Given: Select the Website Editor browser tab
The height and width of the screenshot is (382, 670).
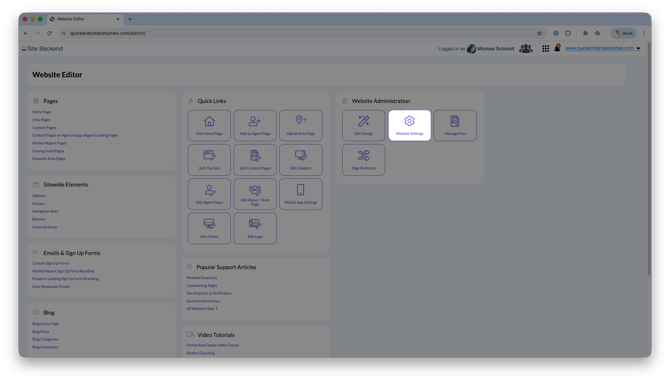Looking at the screenshot, I should pos(85,19).
